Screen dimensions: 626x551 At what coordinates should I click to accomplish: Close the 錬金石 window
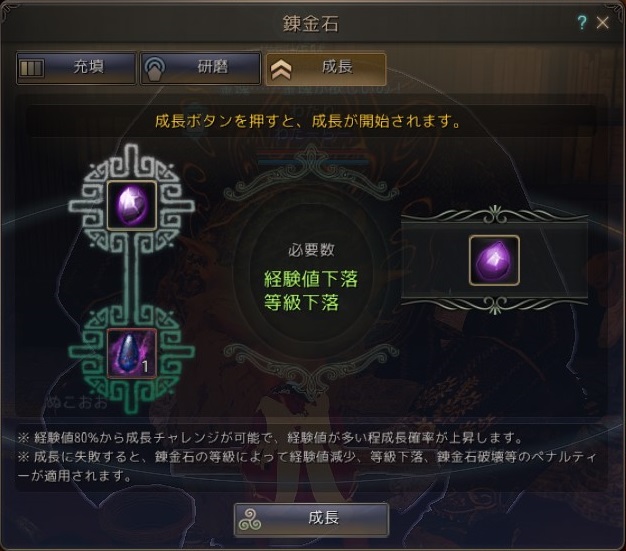coord(602,23)
